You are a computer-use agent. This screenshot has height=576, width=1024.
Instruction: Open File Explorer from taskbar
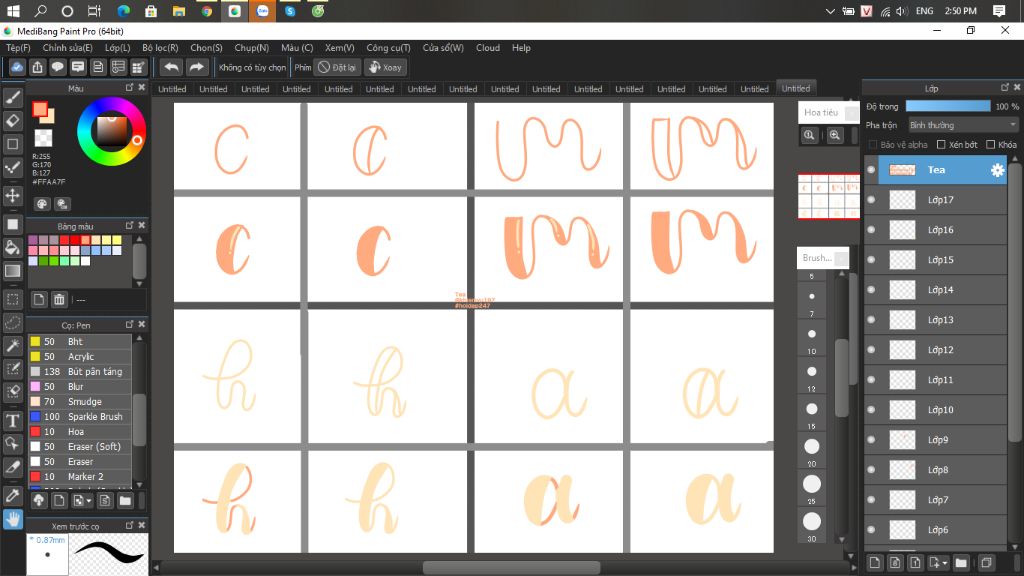[179, 11]
